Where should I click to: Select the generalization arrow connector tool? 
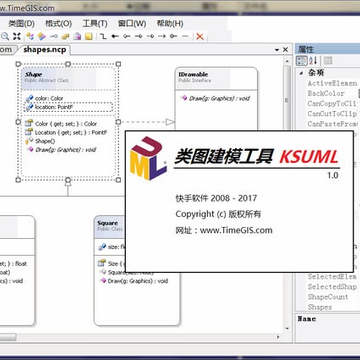138,36
